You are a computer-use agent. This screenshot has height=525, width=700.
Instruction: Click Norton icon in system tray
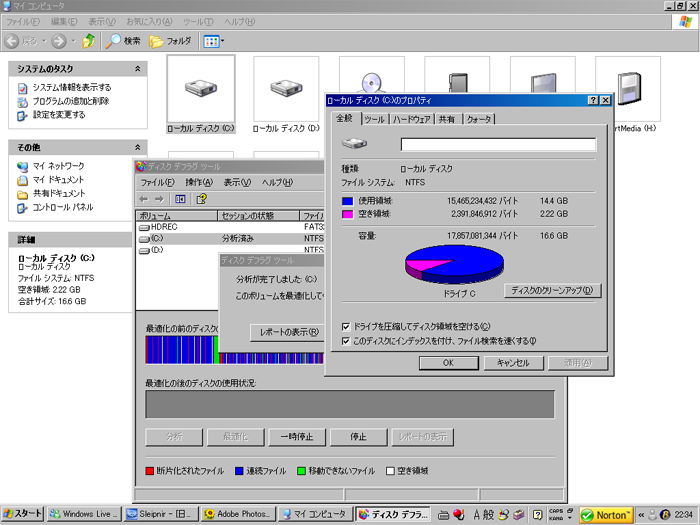607,515
